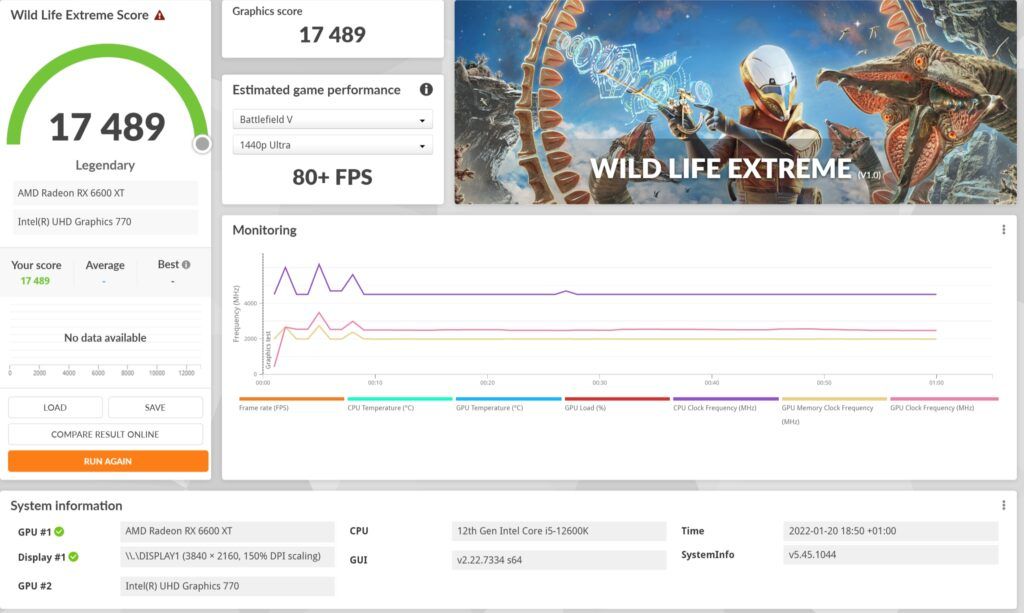Click the AMD Radeon RX 6600 XT field under Legendary
Viewport: 1024px width, 613px height.
pyautogui.click(x=105, y=193)
